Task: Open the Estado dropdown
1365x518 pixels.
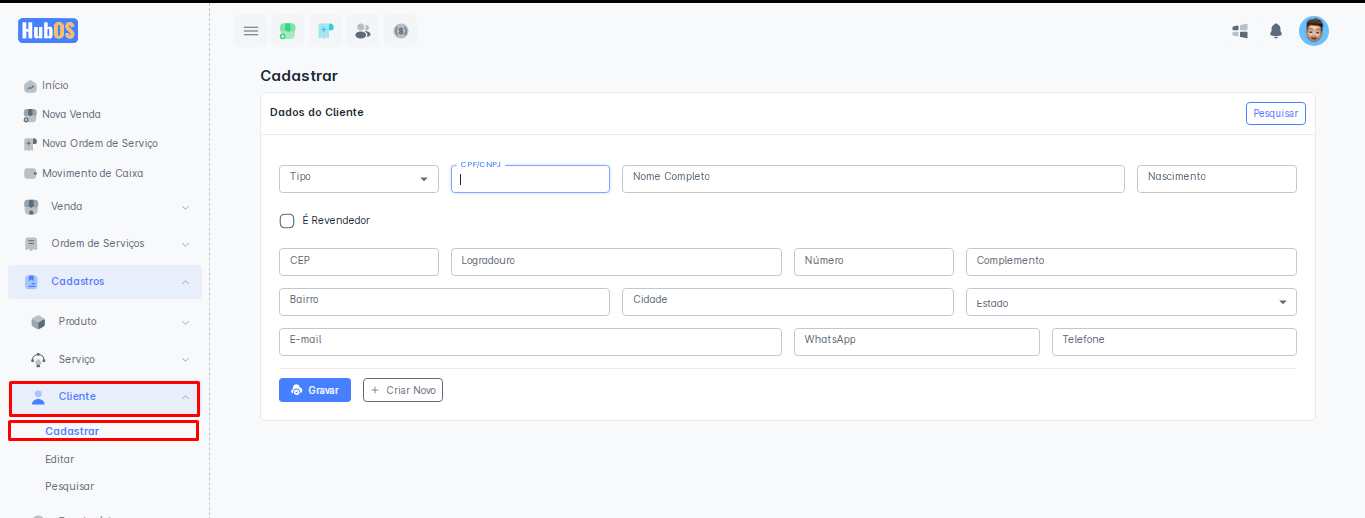Action: (1130, 302)
